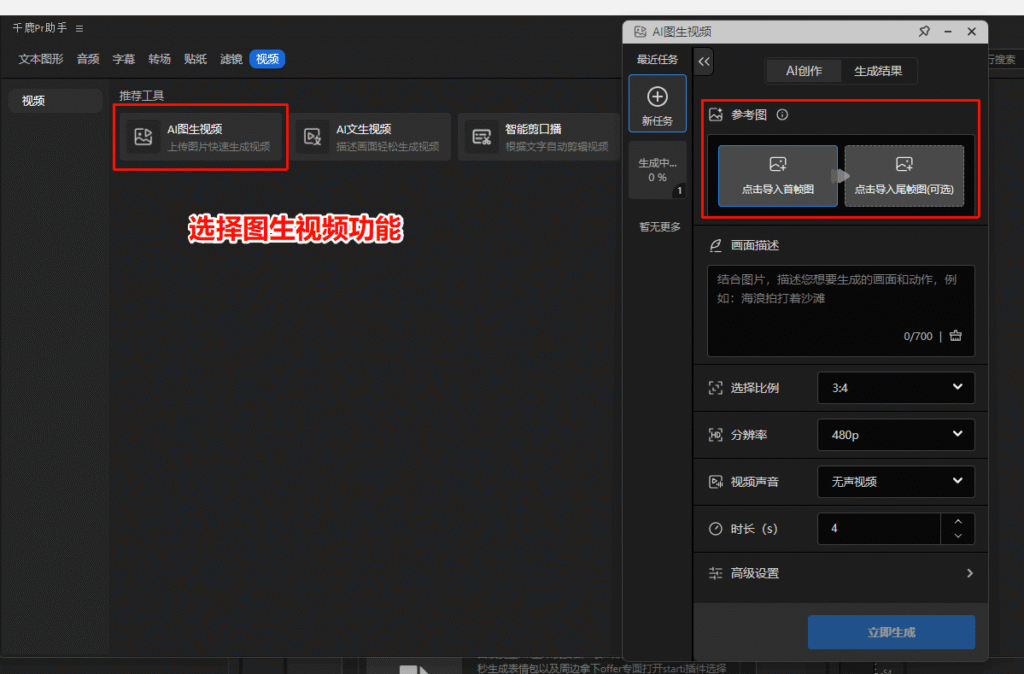Click the paste icon in description box
Screen dimensions: 1024x674
[x=955, y=336]
